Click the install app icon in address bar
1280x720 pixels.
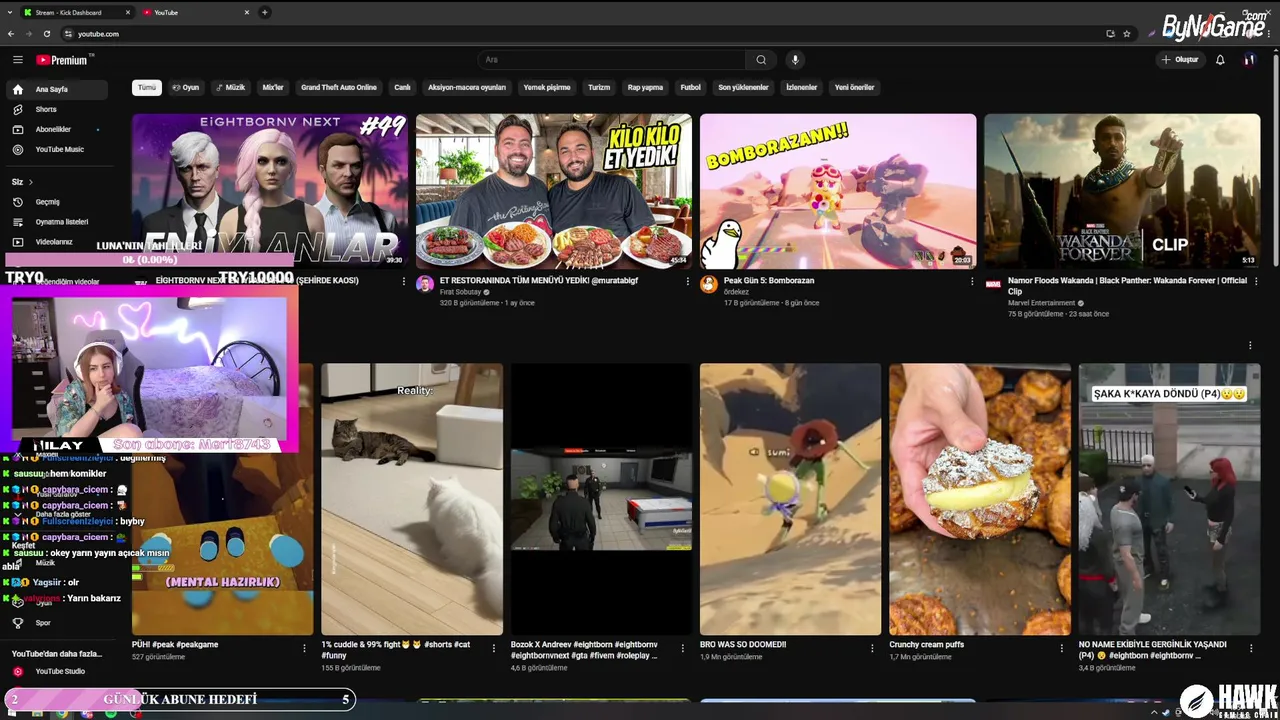pos(1110,34)
